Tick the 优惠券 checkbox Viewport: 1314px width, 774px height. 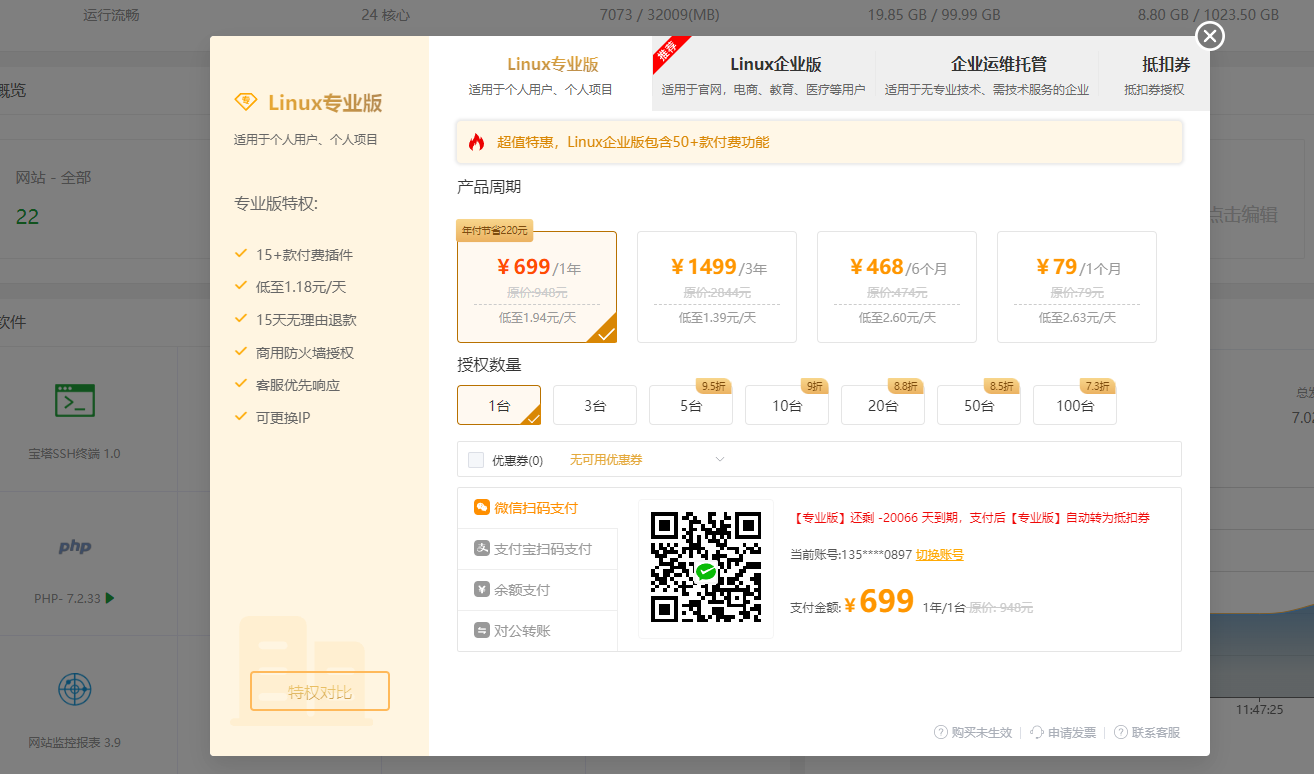[476, 460]
